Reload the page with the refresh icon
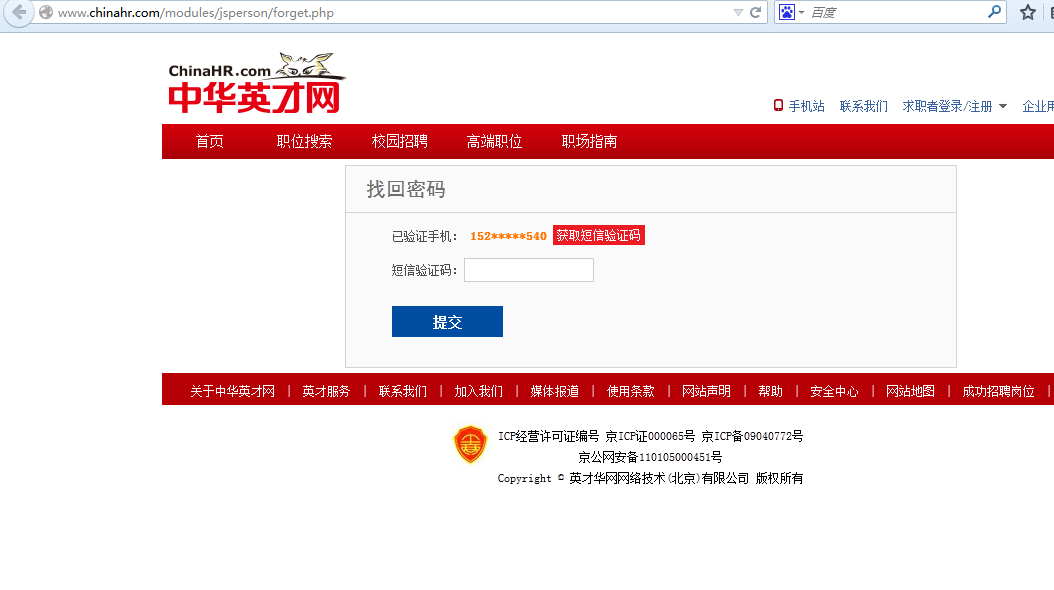The height and width of the screenshot is (590, 1054). tap(756, 12)
